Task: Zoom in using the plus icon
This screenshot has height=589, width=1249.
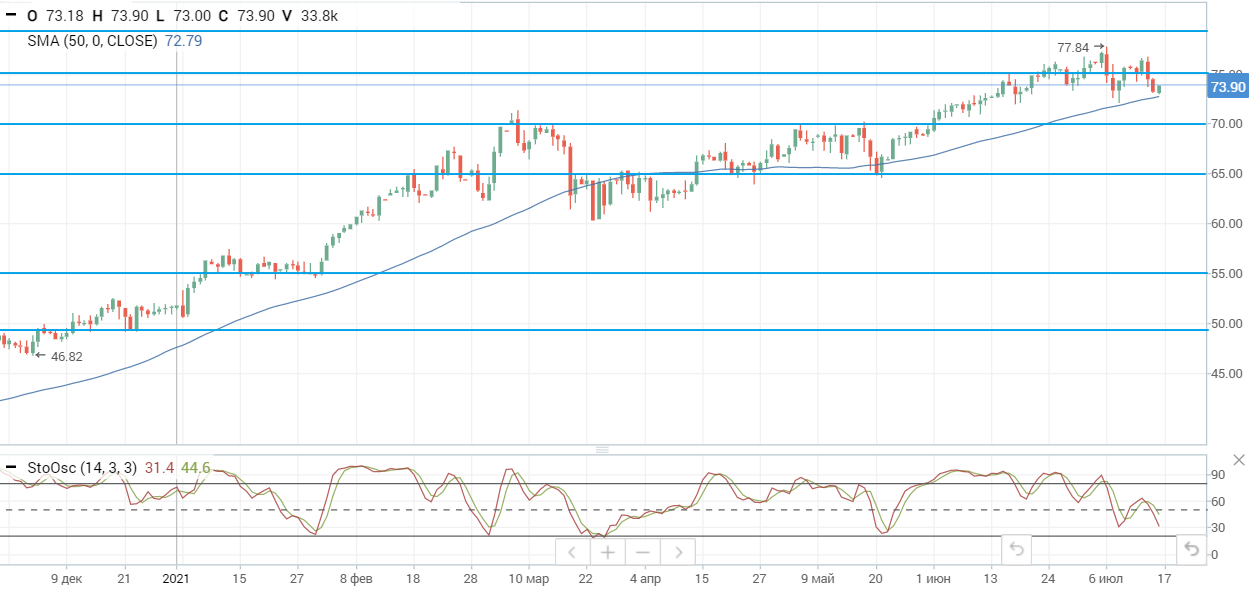Action: coord(607,551)
